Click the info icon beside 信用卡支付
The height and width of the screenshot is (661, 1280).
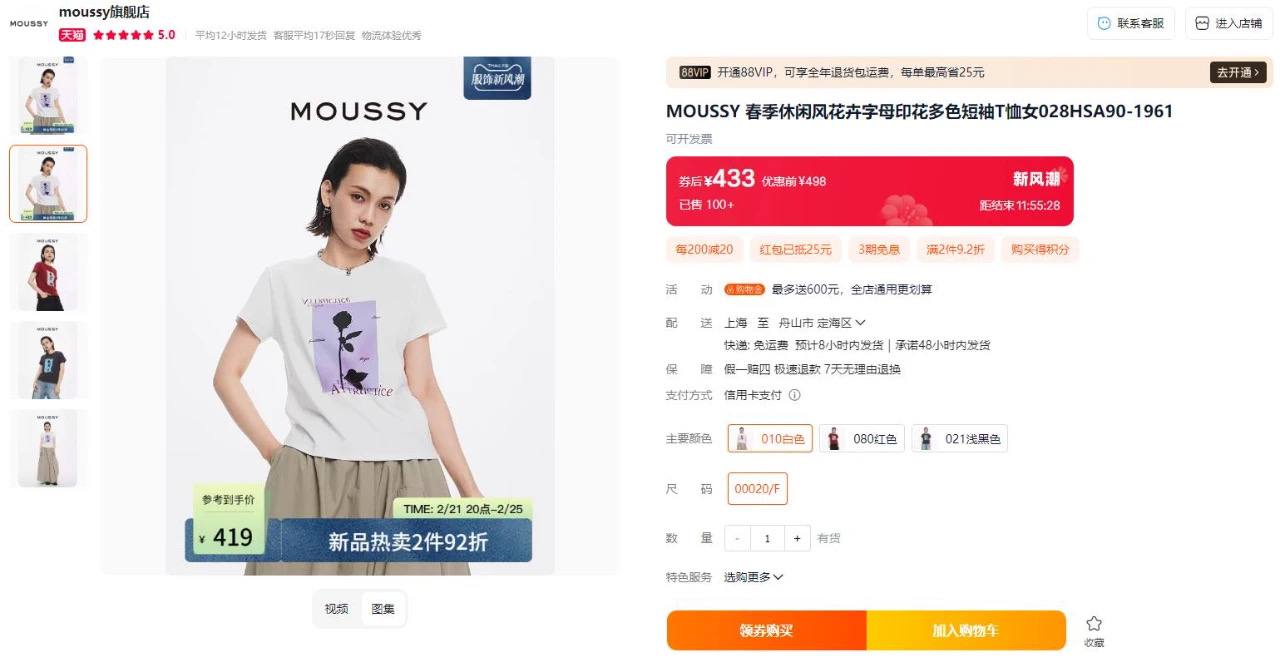coord(795,395)
